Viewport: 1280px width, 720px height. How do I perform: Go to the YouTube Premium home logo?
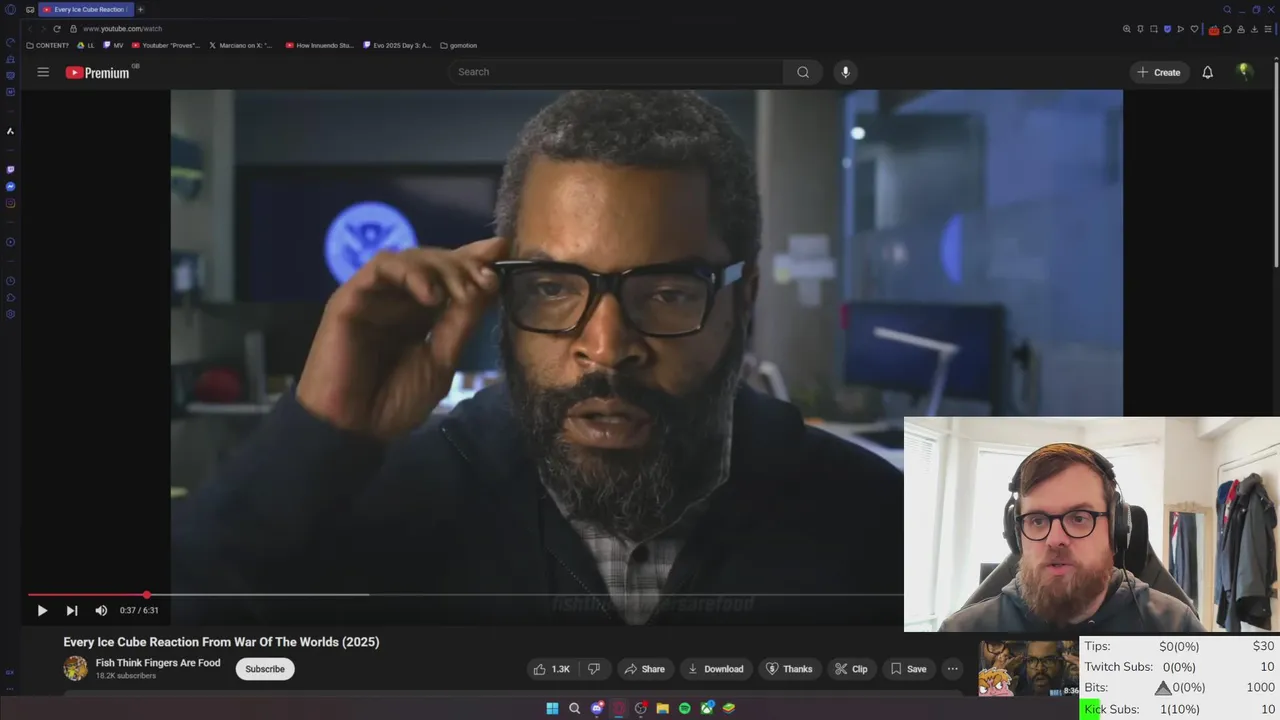point(97,72)
